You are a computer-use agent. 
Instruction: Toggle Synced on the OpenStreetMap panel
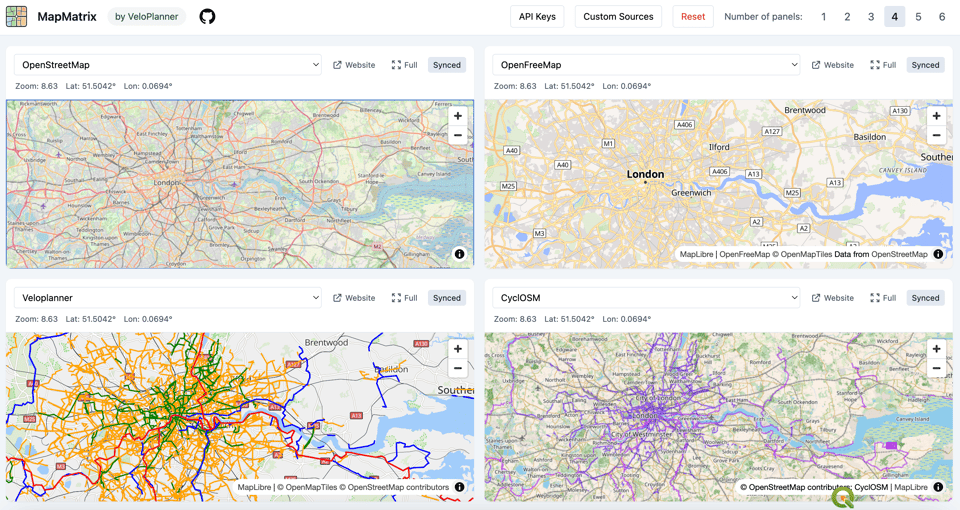coord(447,65)
